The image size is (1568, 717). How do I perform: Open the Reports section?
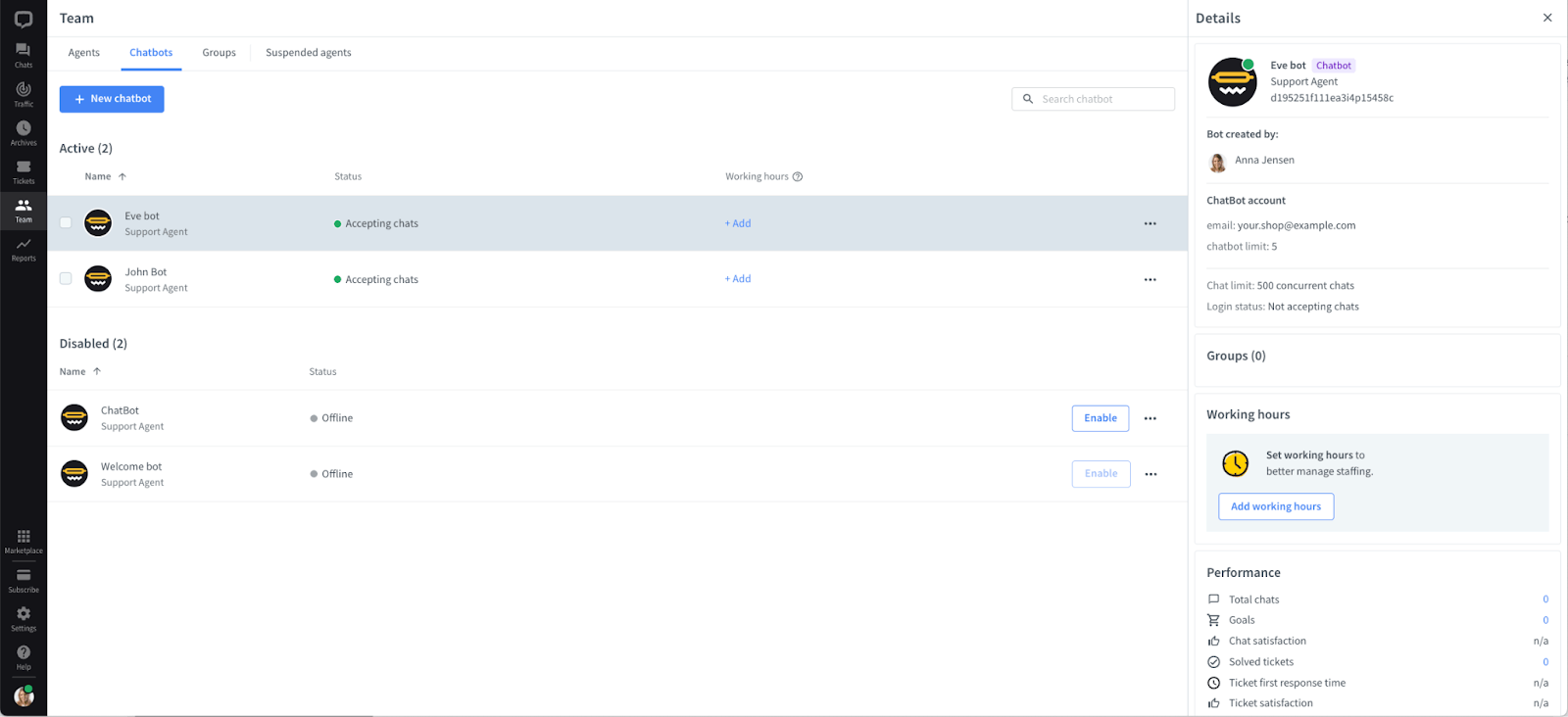24,249
